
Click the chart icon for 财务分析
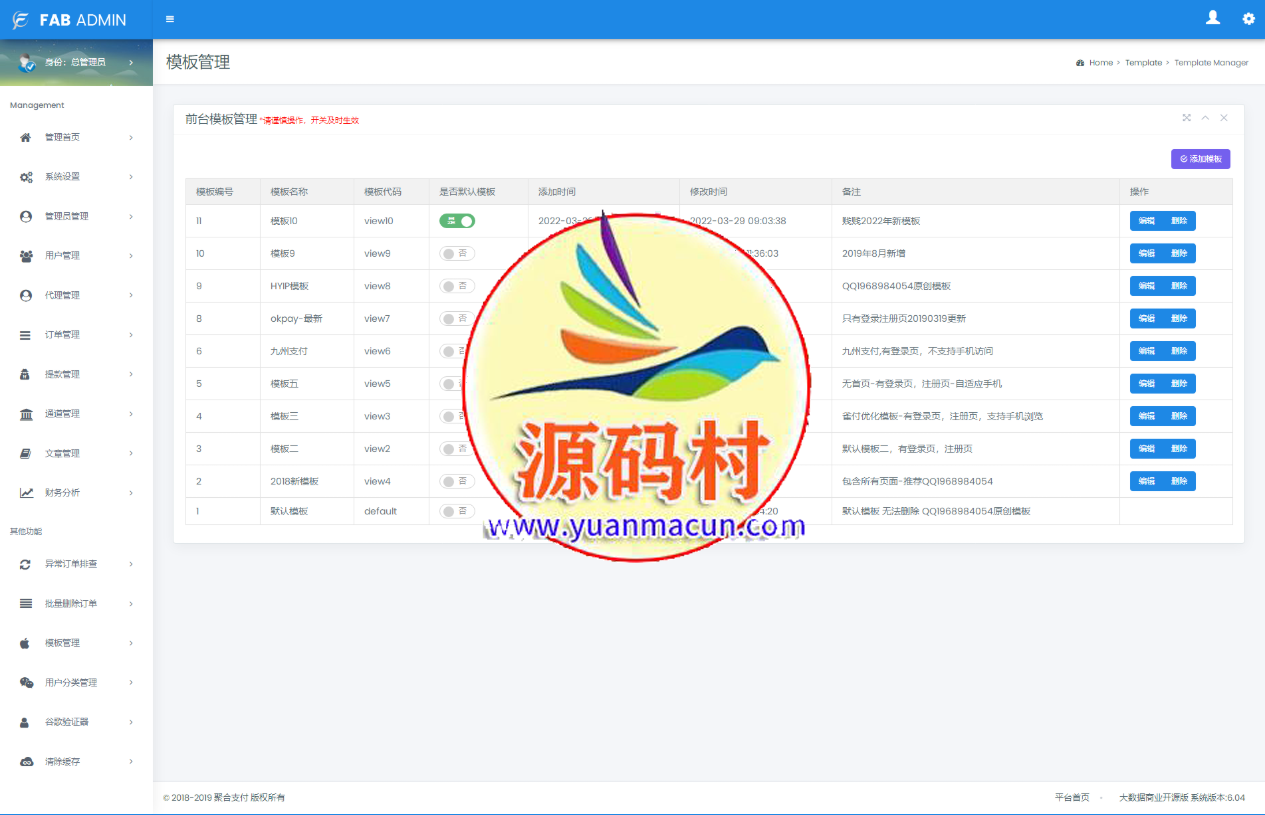click(x=26, y=493)
